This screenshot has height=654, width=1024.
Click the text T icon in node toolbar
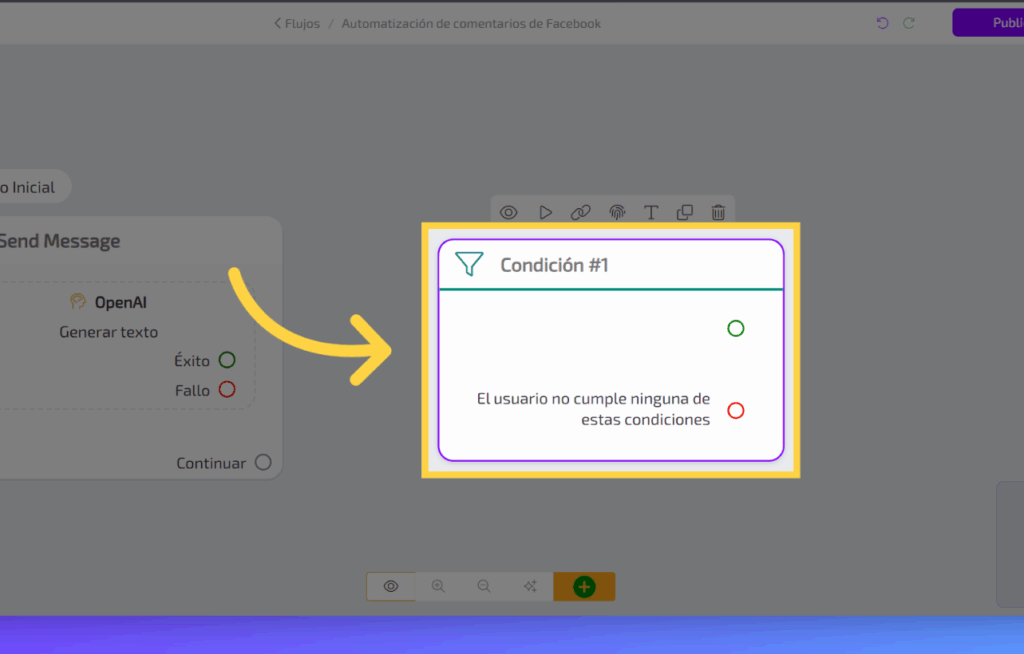point(651,212)
